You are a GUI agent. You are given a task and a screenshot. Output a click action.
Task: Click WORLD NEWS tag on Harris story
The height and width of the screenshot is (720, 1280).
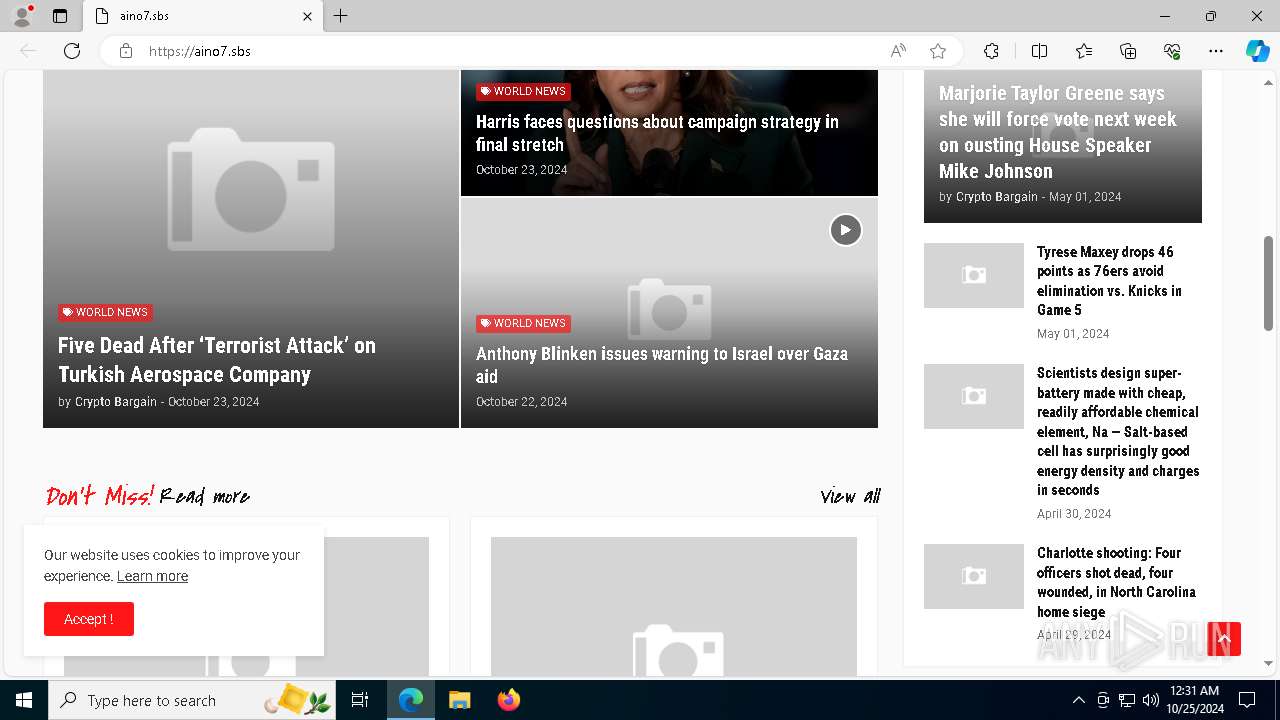pyautogui.click(x=523, y=91)
